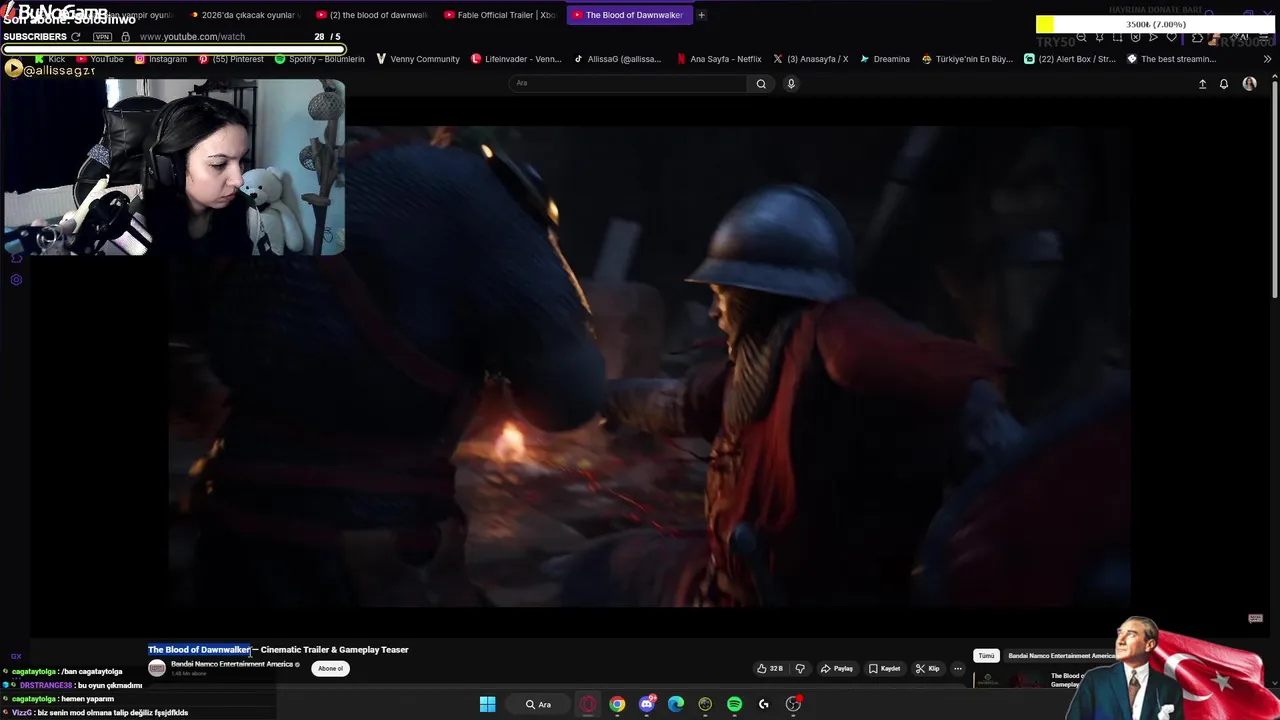Image resolution: width=1280 pixels, height=720 pixels.
Task: Click the address bar URL youtube.com/watch
Action: point(192,37)
